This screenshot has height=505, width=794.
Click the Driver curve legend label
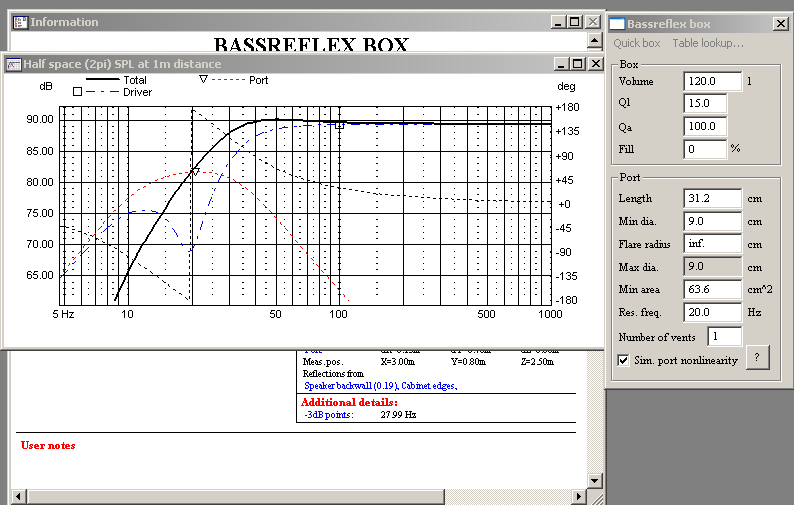[137, 92]
